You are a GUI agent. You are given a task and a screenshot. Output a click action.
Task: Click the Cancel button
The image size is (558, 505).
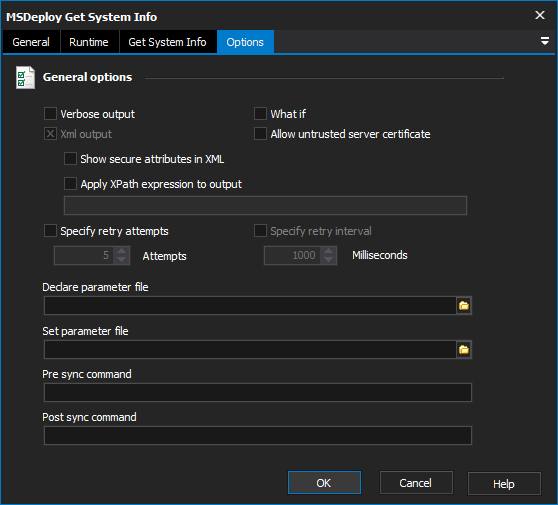(416, 483)
